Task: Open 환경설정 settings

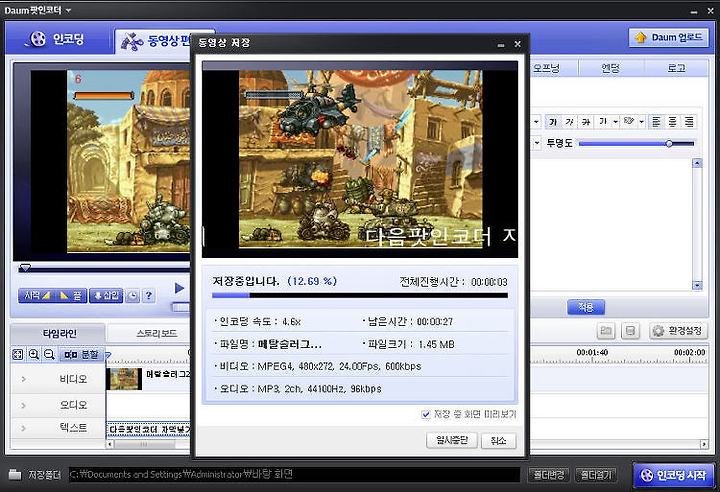Action: [678, 331]
